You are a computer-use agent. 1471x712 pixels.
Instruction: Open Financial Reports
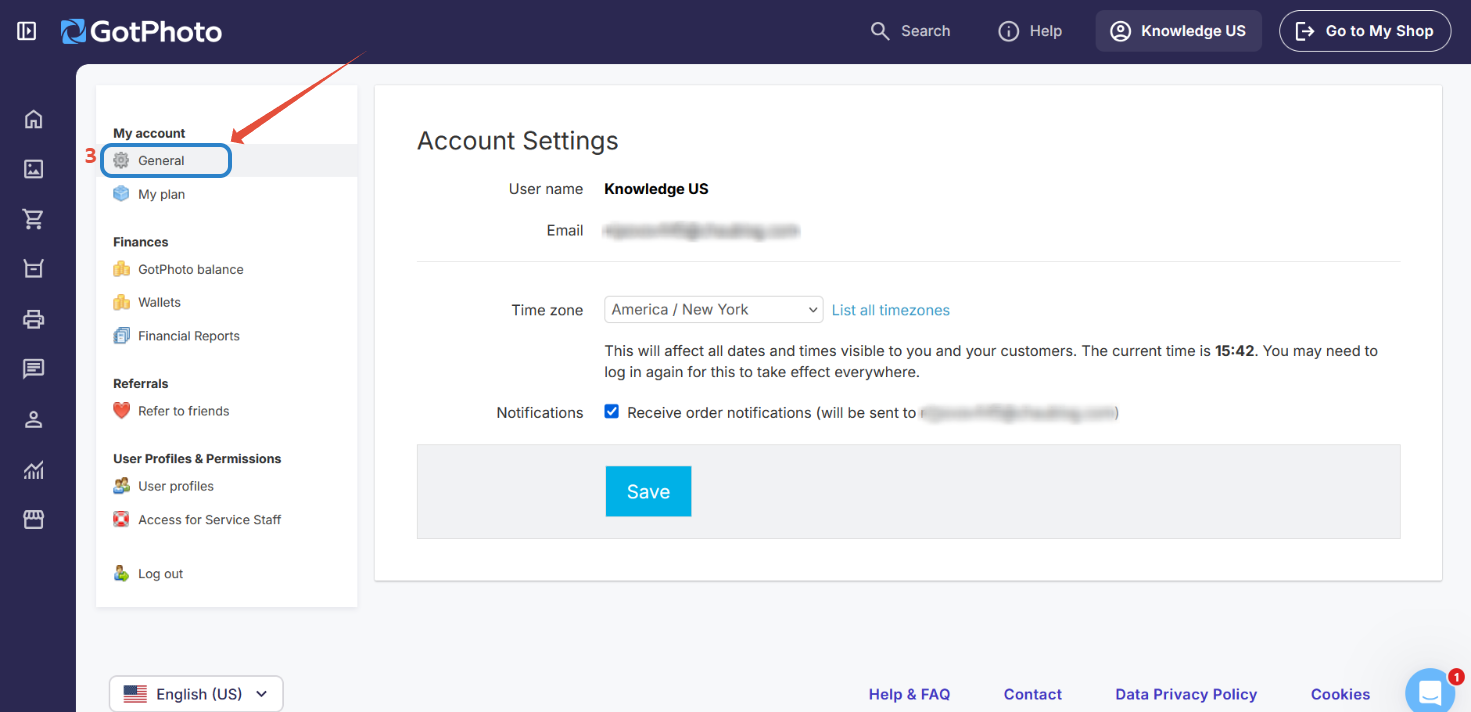[x=176, y=336]
